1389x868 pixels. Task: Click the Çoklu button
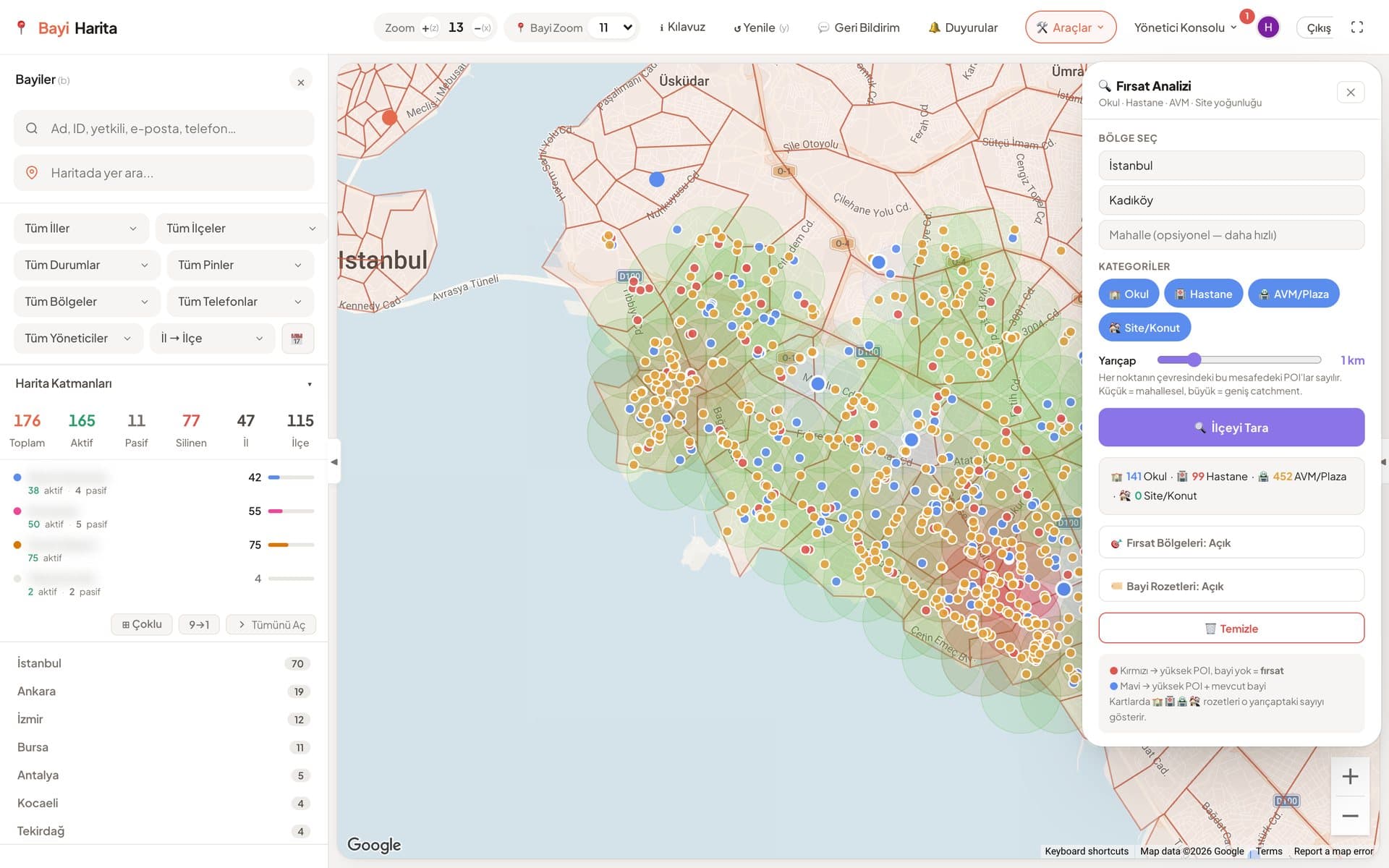[142, 624]
